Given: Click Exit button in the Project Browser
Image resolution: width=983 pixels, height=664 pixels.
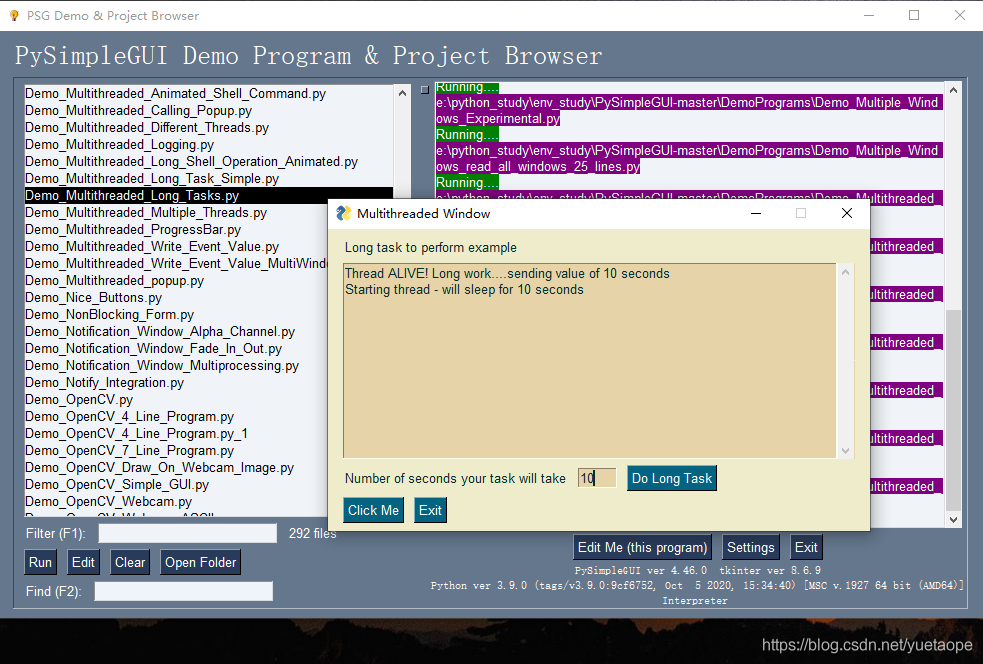Looking at the screenshot, I should coord(806,547).
